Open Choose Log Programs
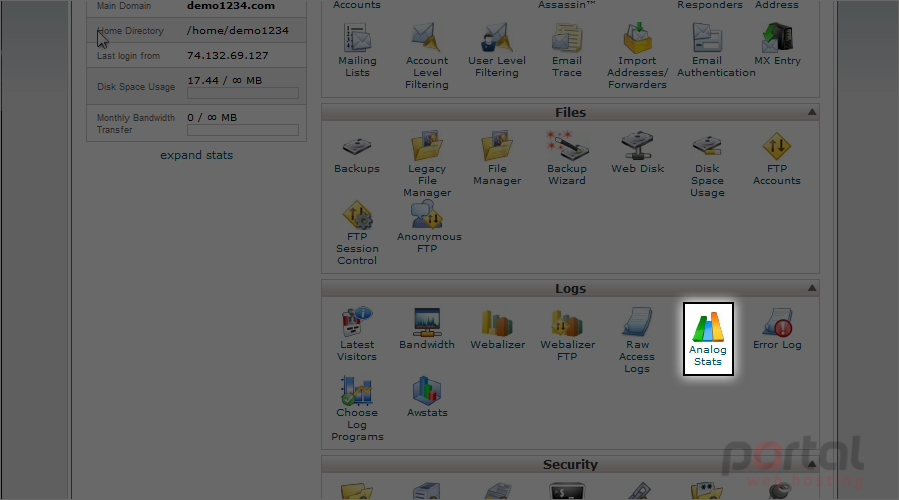This screenshot has width=899, height=500. pyautogui.click(x=357, y=409)
